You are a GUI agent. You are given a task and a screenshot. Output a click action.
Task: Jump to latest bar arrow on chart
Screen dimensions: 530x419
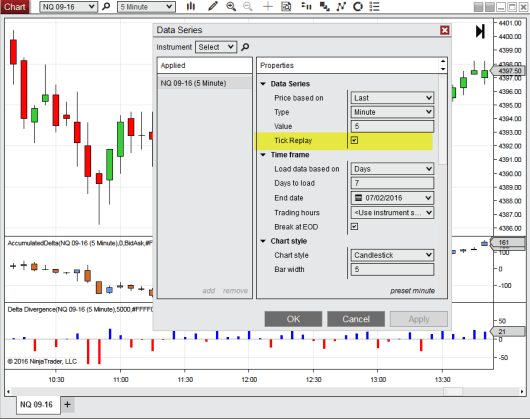point(480,31)
